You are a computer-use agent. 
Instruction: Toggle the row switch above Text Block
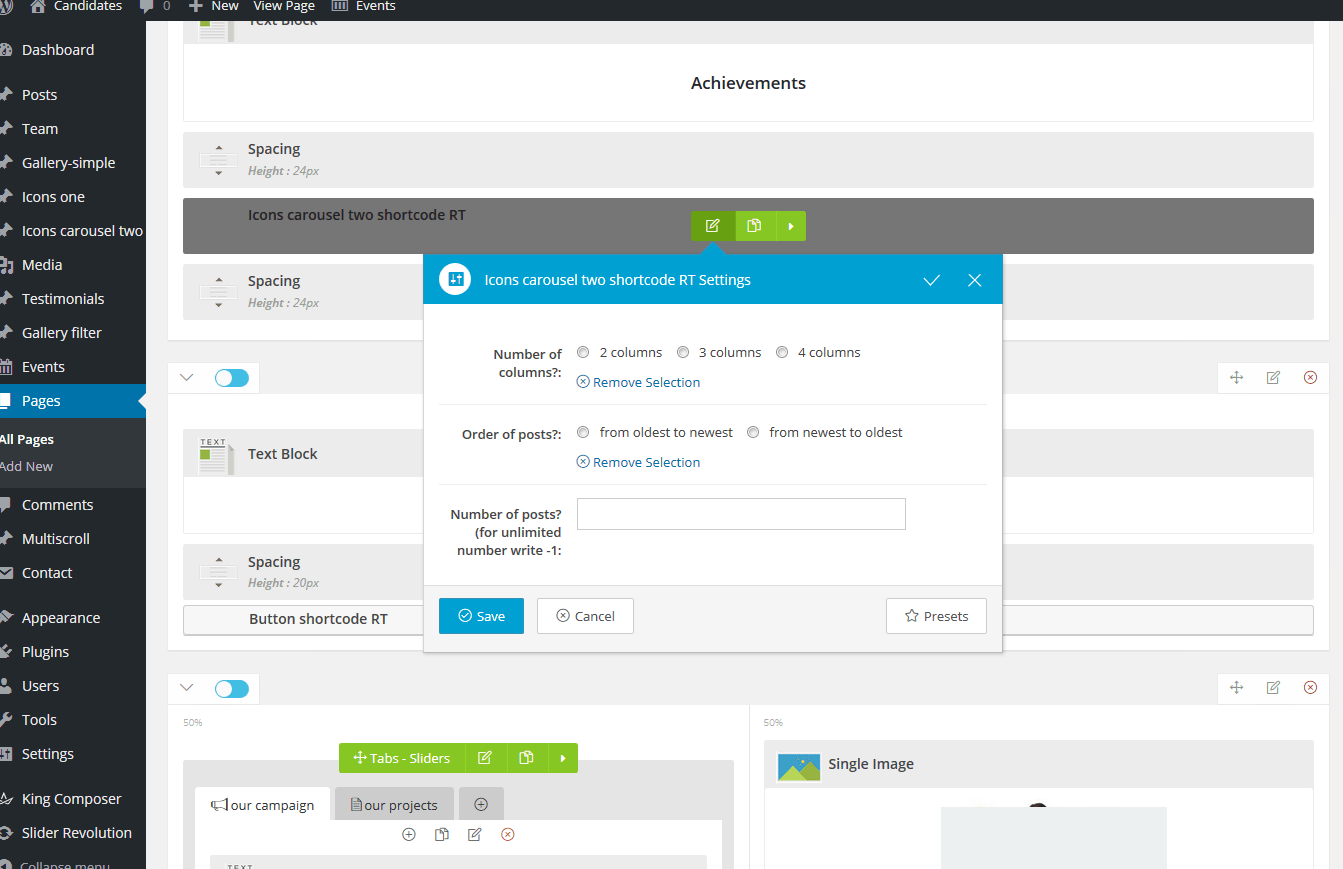click(232, 377)
